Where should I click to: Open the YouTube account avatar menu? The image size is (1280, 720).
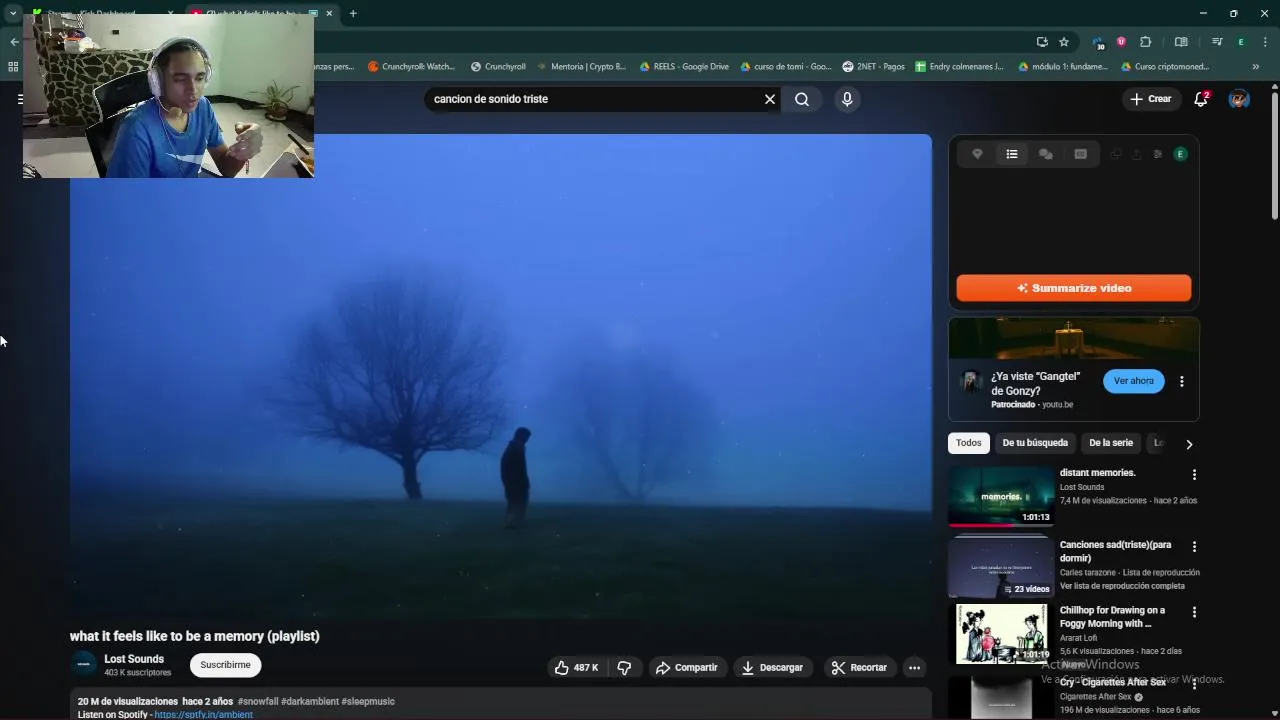tap(1239, 99)
